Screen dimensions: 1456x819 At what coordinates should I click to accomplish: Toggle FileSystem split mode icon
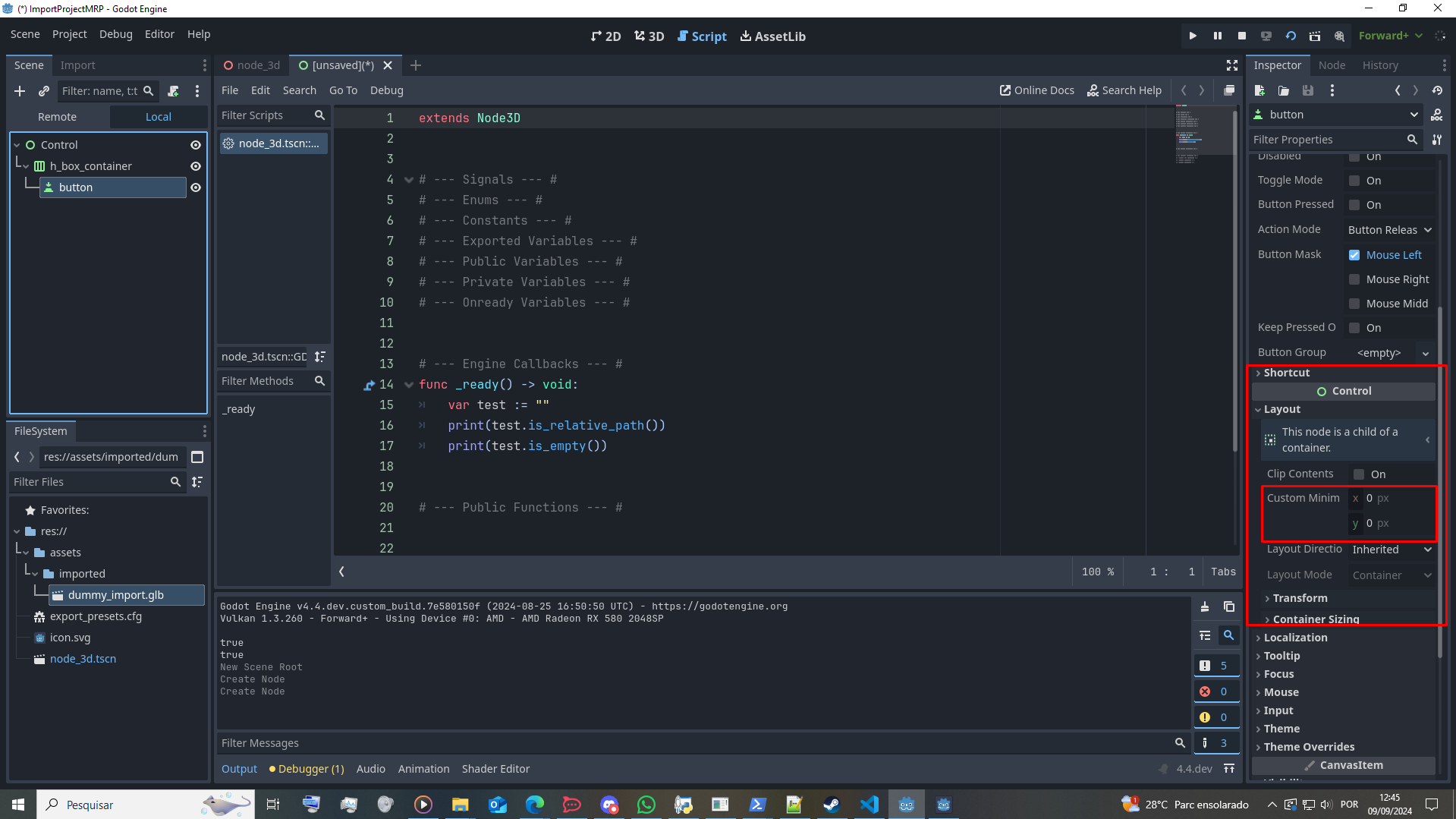pos(197,457)
